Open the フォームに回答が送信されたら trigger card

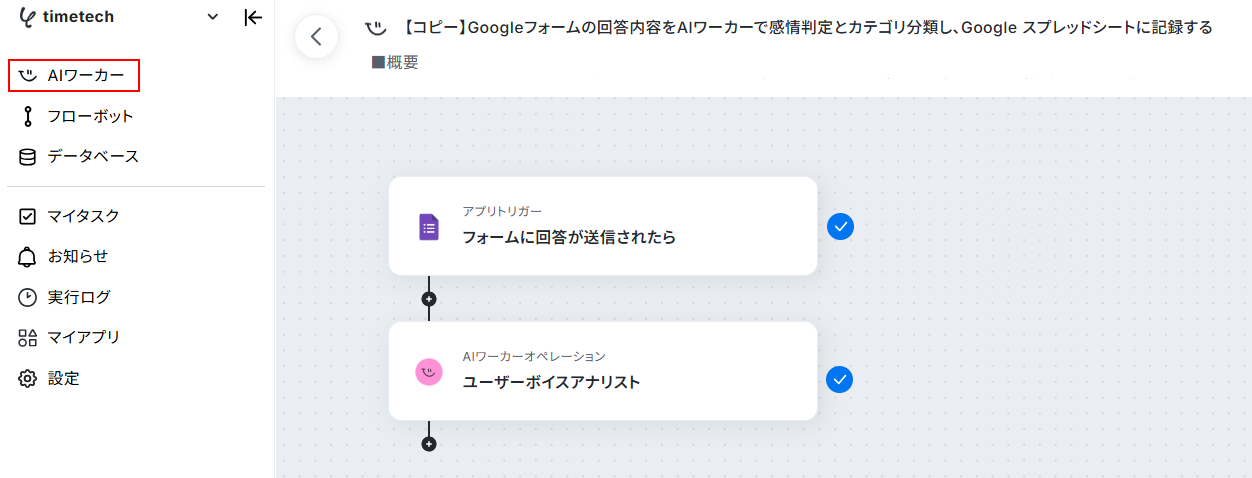[x=603, y=226]
